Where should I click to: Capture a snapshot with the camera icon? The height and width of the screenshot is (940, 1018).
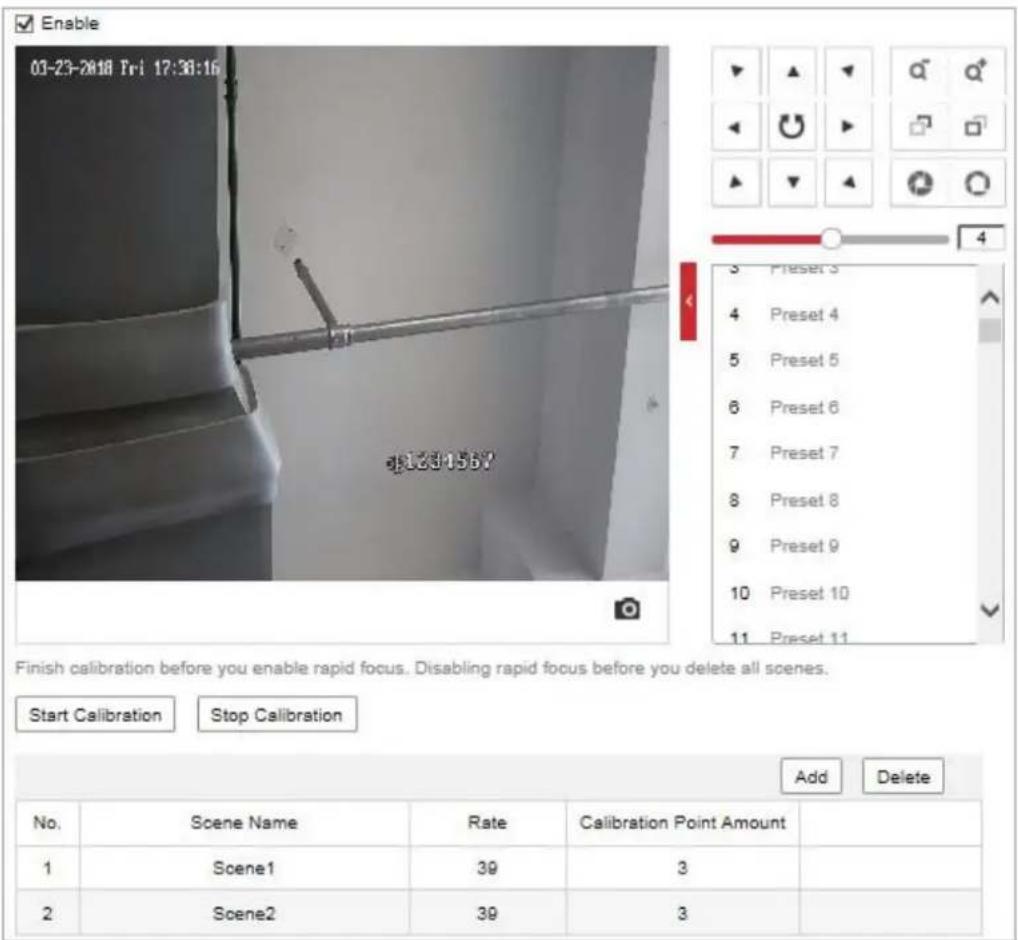627,609
